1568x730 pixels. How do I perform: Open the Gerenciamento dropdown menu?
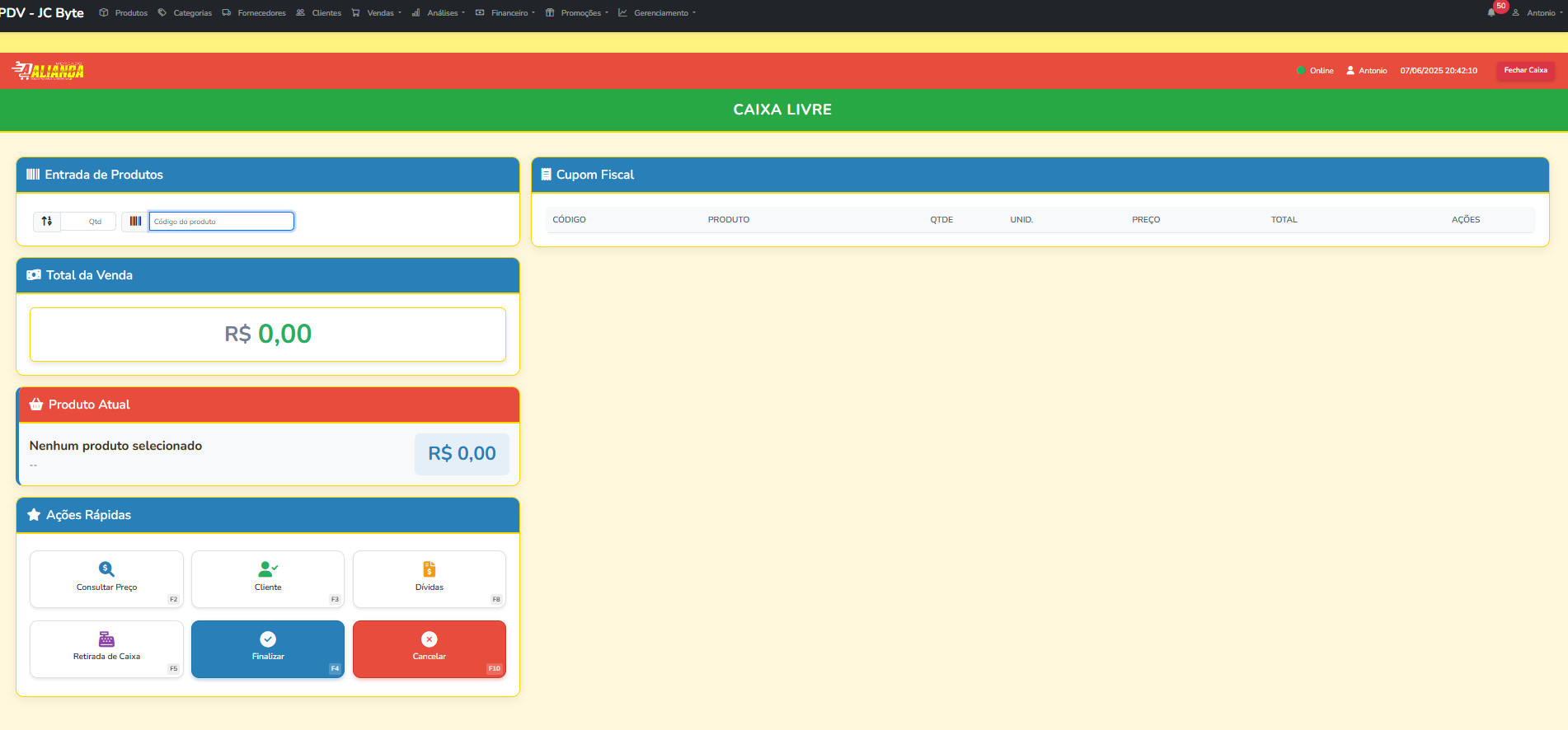657,13
